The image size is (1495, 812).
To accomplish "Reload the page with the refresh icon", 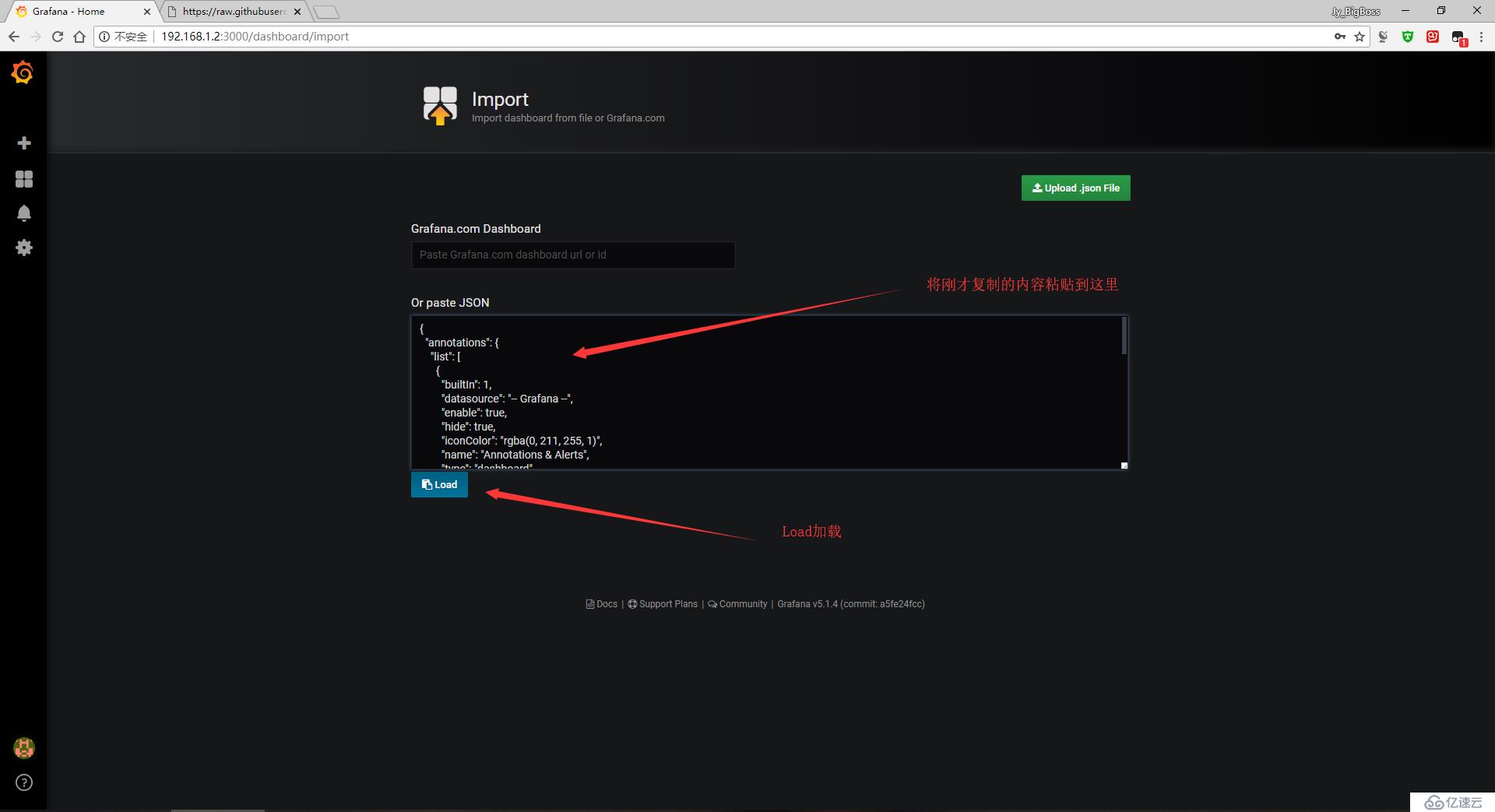I will point(58,37).
